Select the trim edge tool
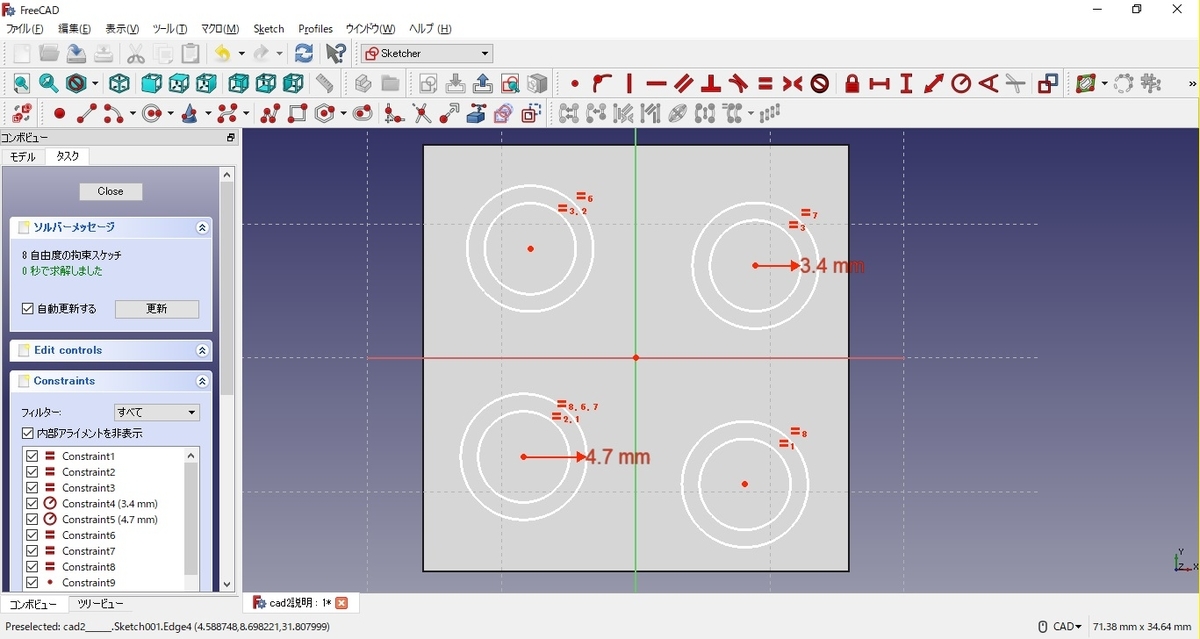Screen dimensions: 1200x639 [422, 114]
